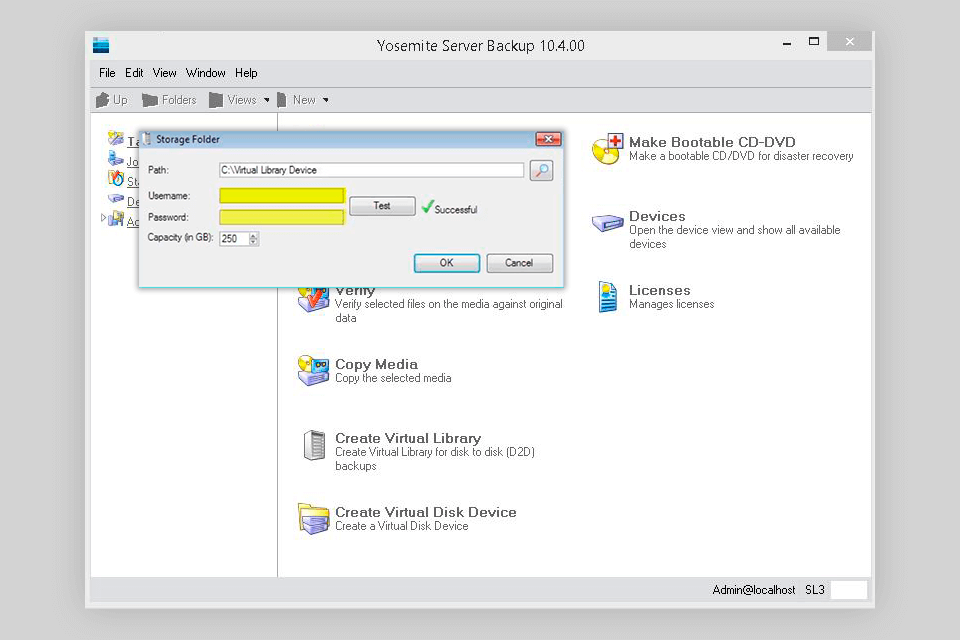
Task: Click the Up toolbar button
Action: (x=112, y=100)
